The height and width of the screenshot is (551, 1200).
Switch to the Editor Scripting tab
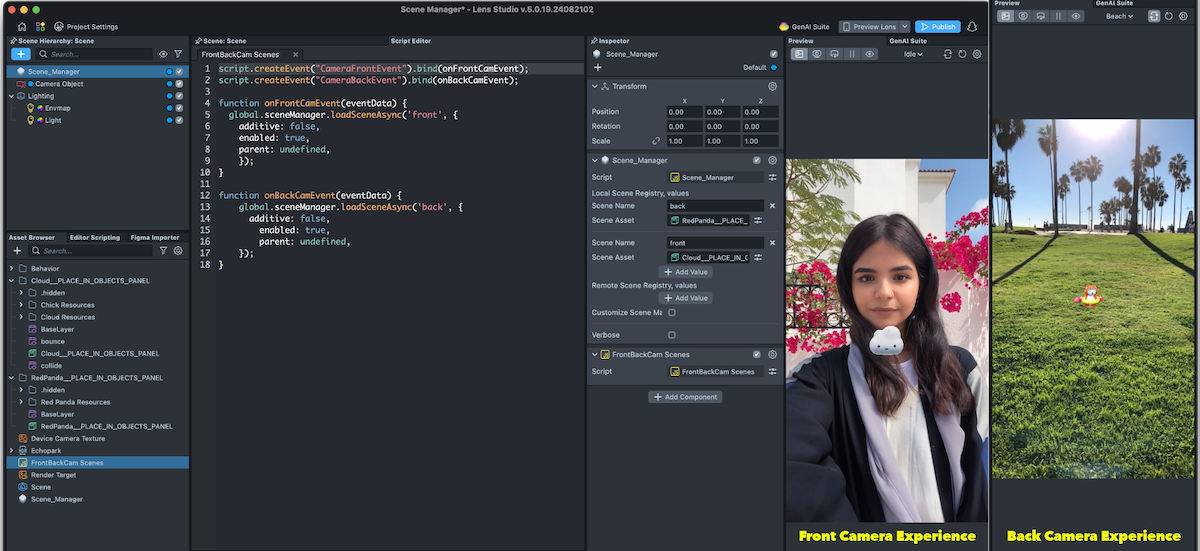[x=95, y=238]
